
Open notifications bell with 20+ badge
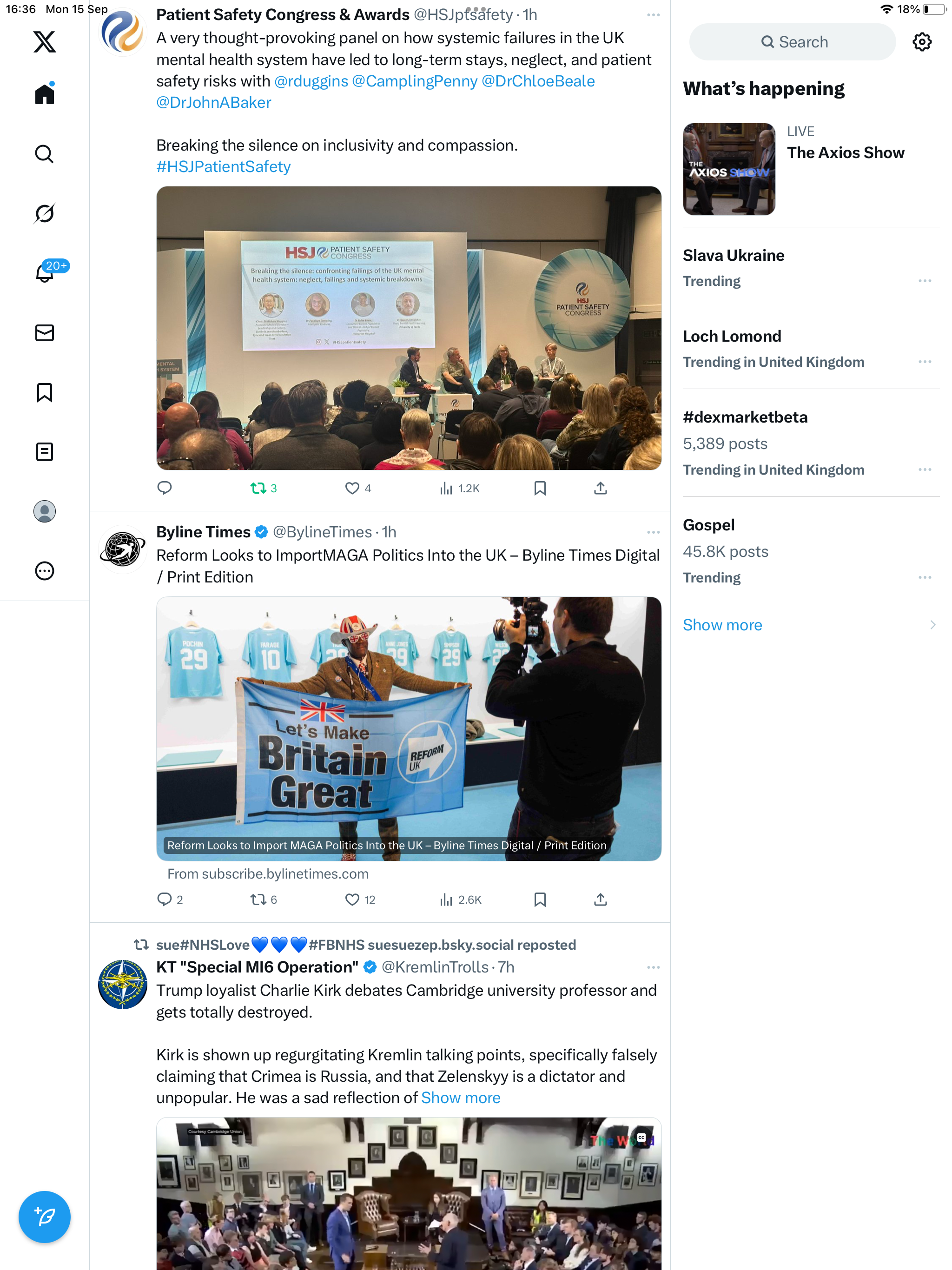(46, 272)
